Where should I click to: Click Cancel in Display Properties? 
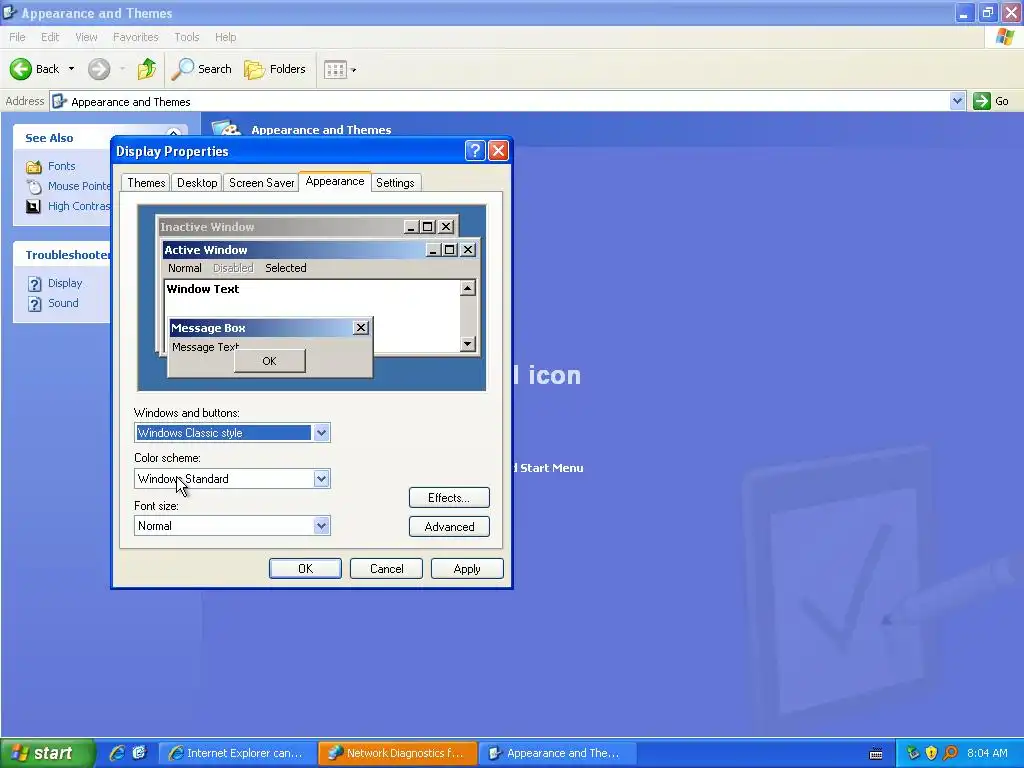[x=386, y=569]
